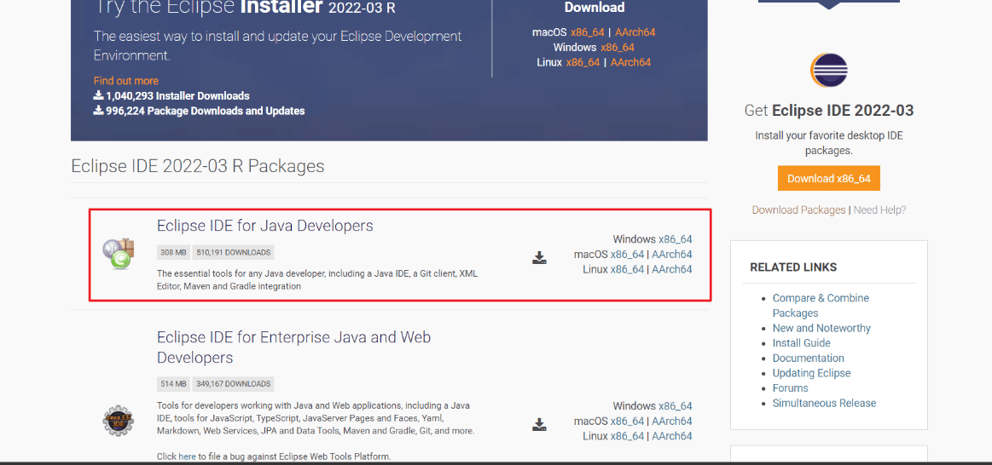
Task: Open Compare & Combine Packages link
Action: click(x=821, y=306)
